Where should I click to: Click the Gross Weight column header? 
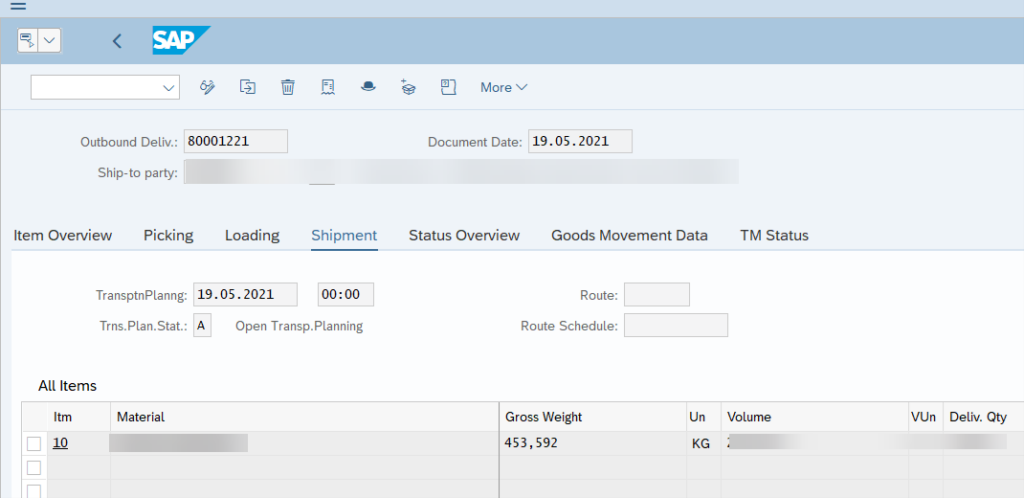544,417
